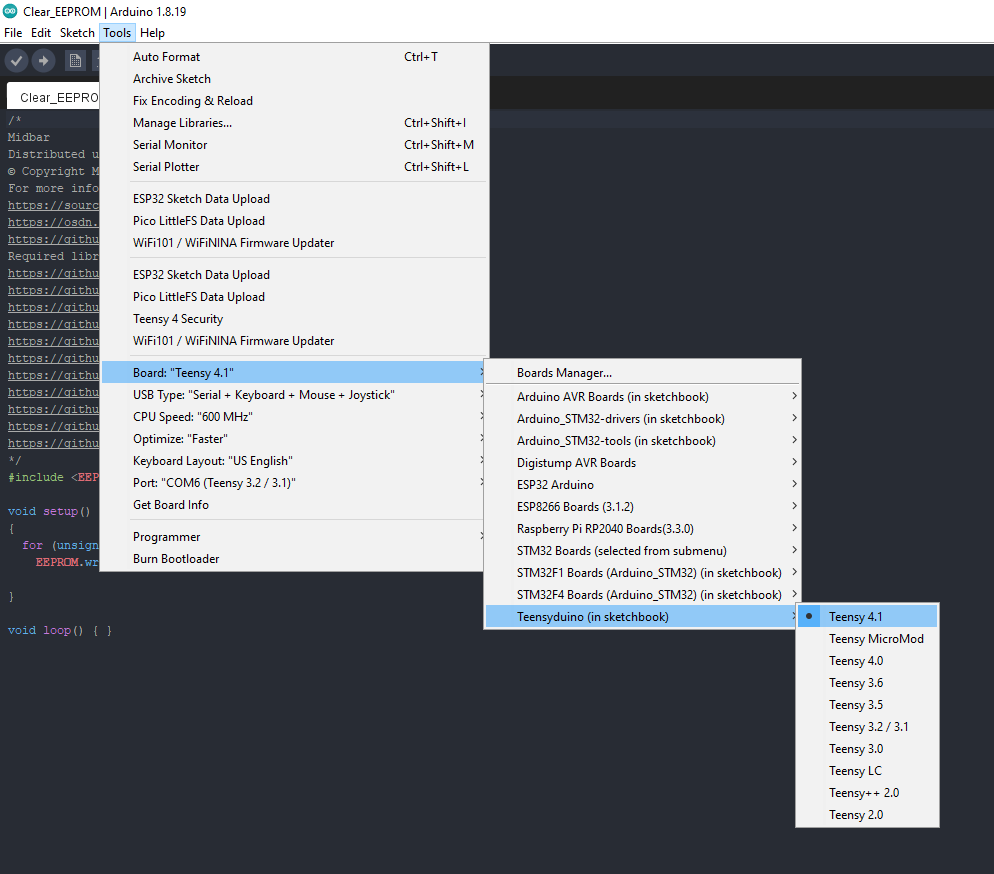Expand Raspberry Pi RP2040 Boards submenu
This screenshot has height=874, width=994.
click(x=642, y=529)
